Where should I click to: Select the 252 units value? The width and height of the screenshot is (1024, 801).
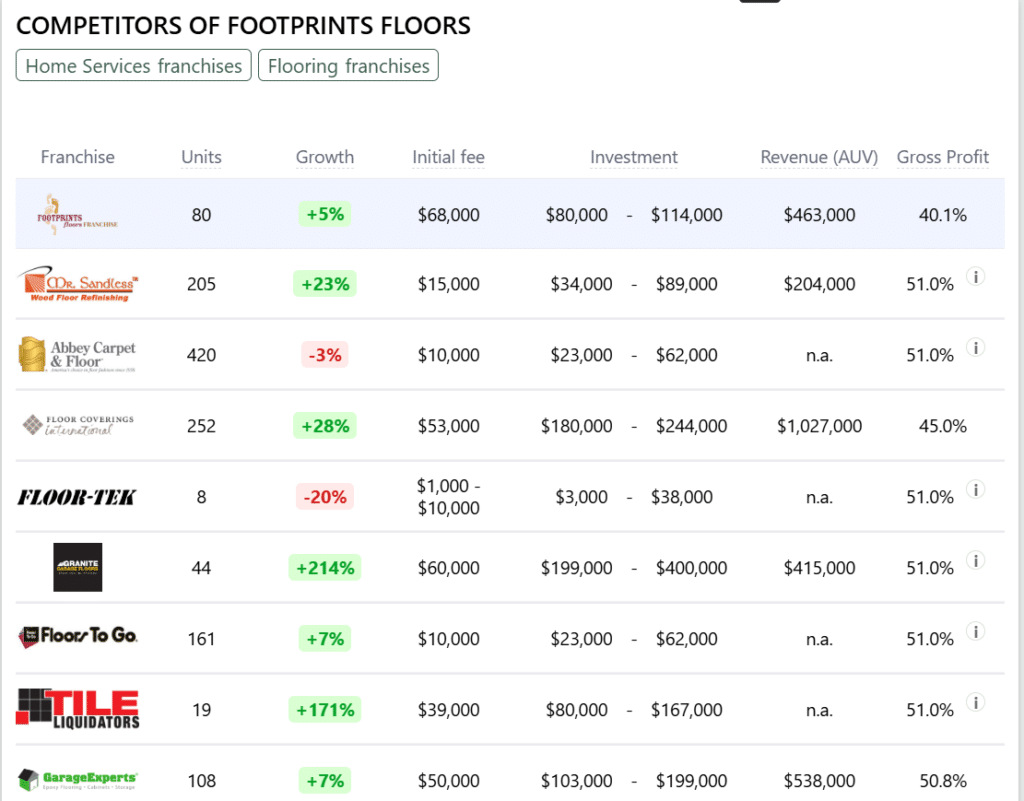pyautogui.click(x=201, y=426)
